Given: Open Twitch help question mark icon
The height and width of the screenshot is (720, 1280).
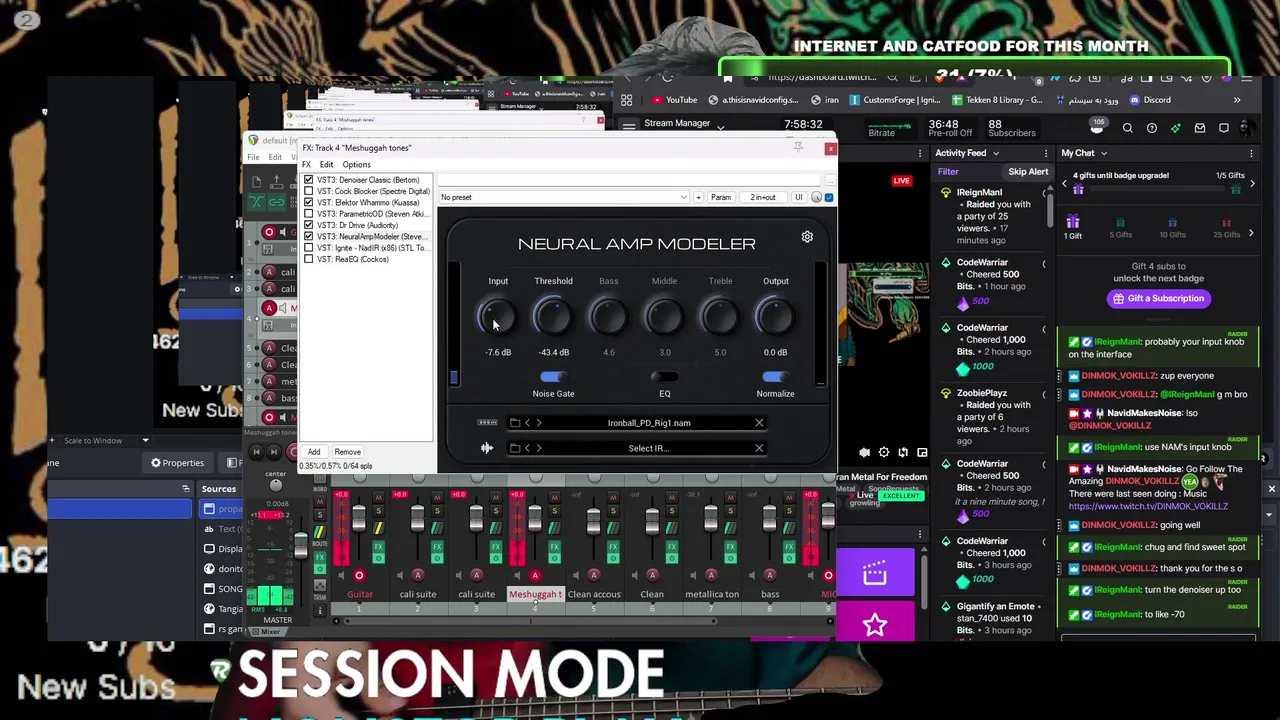Looking at the screenshot, I should coord(1152,128).
